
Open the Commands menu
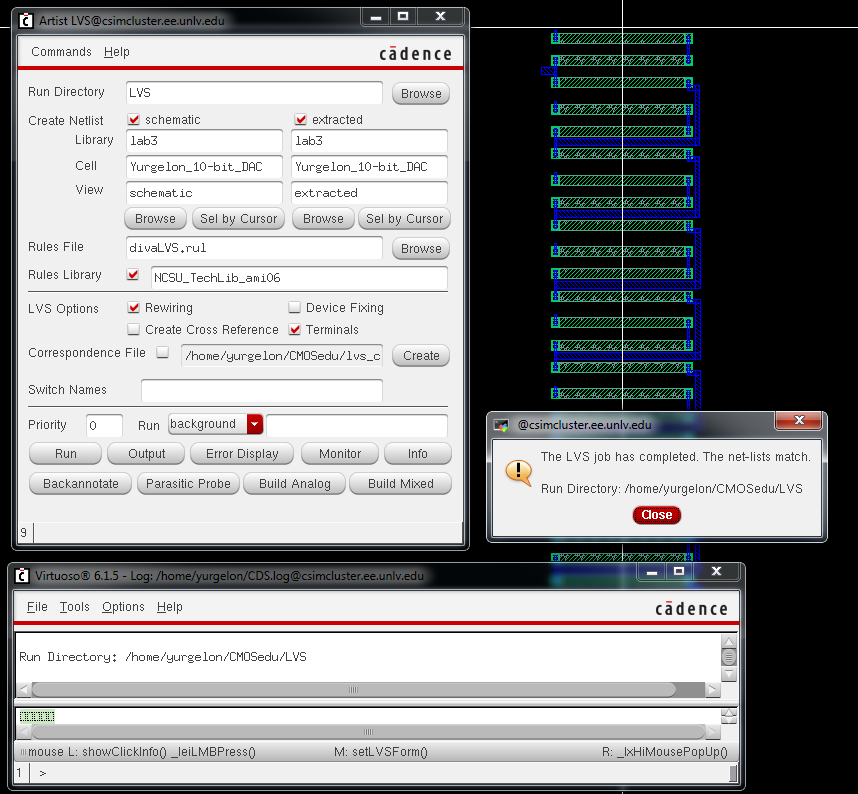[x=61, y=52]
